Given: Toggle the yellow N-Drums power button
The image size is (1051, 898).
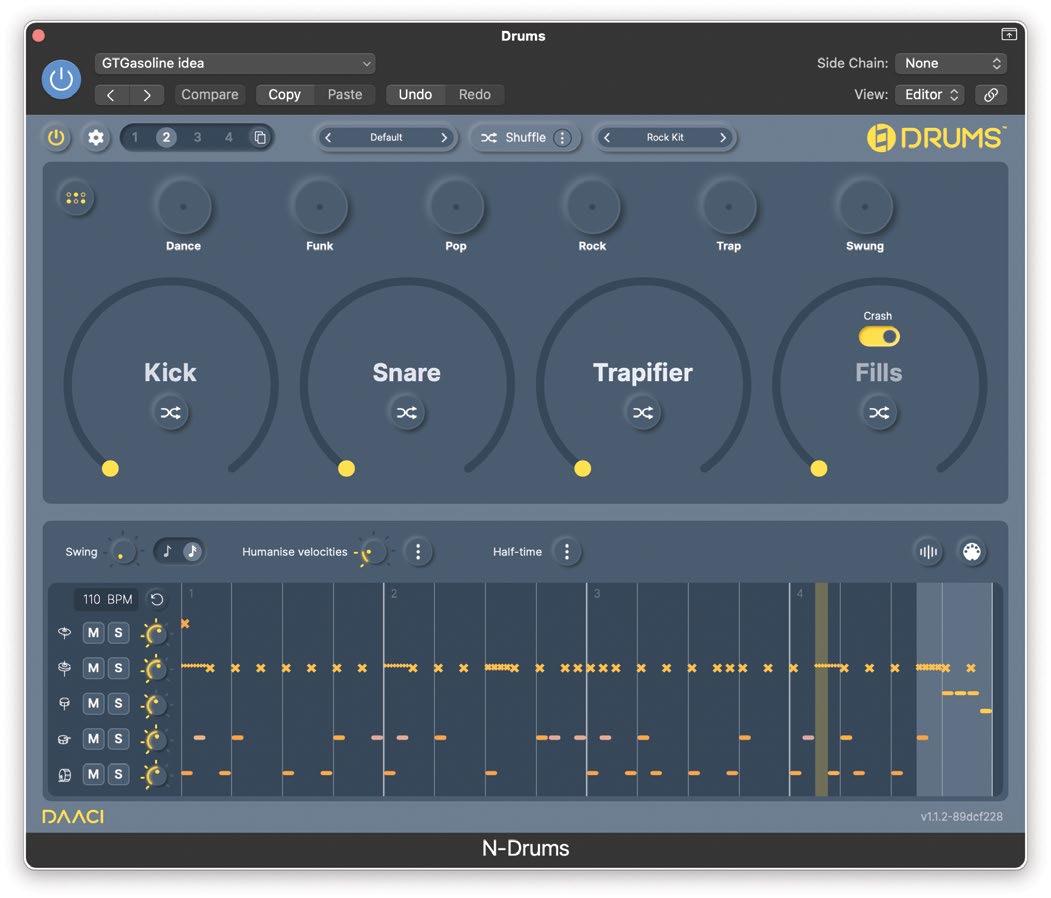Looking at the screenshot, I should 56,137.
